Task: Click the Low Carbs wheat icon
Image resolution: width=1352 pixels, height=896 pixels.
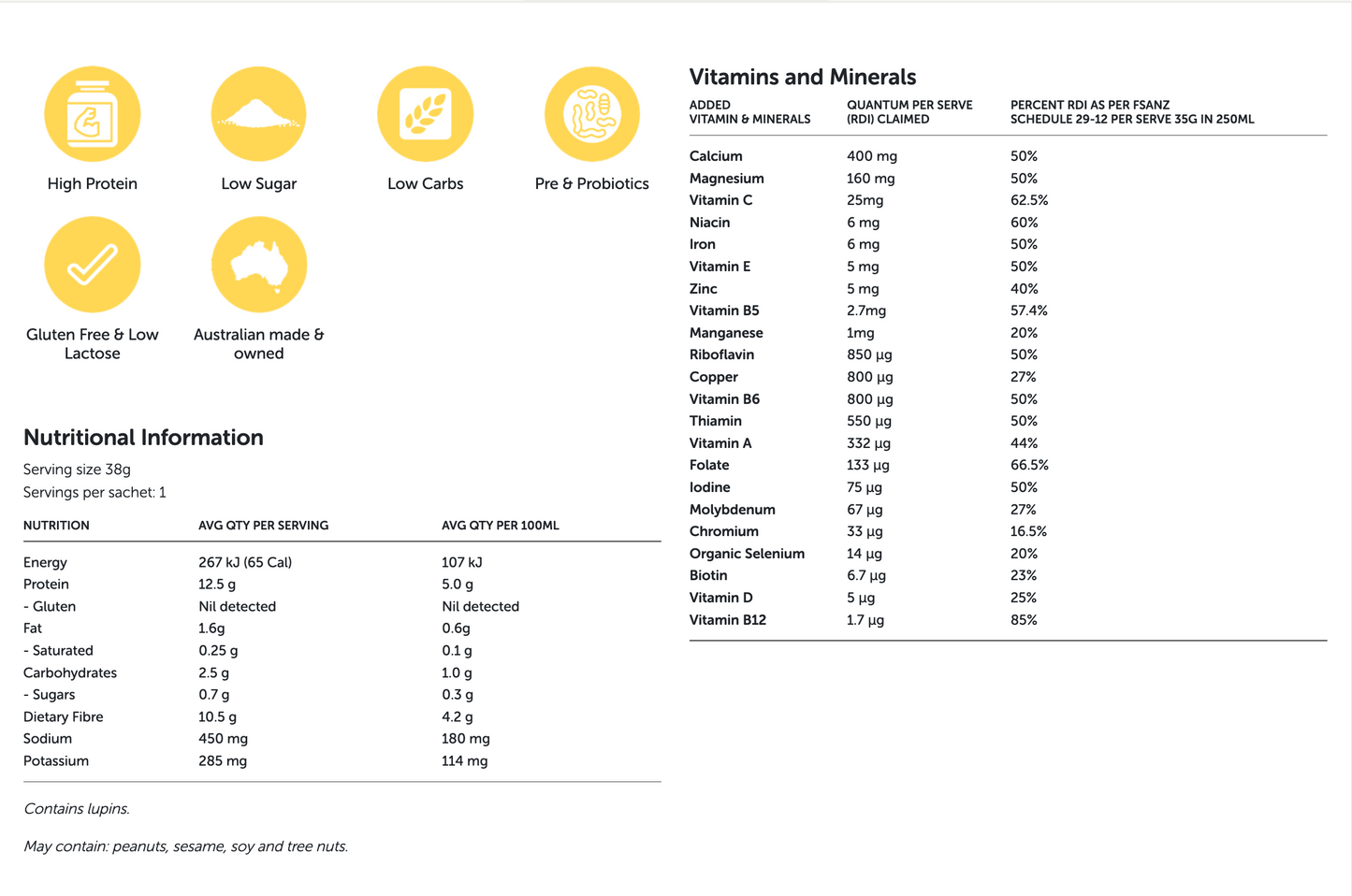Action: click(x=425, y=114)
